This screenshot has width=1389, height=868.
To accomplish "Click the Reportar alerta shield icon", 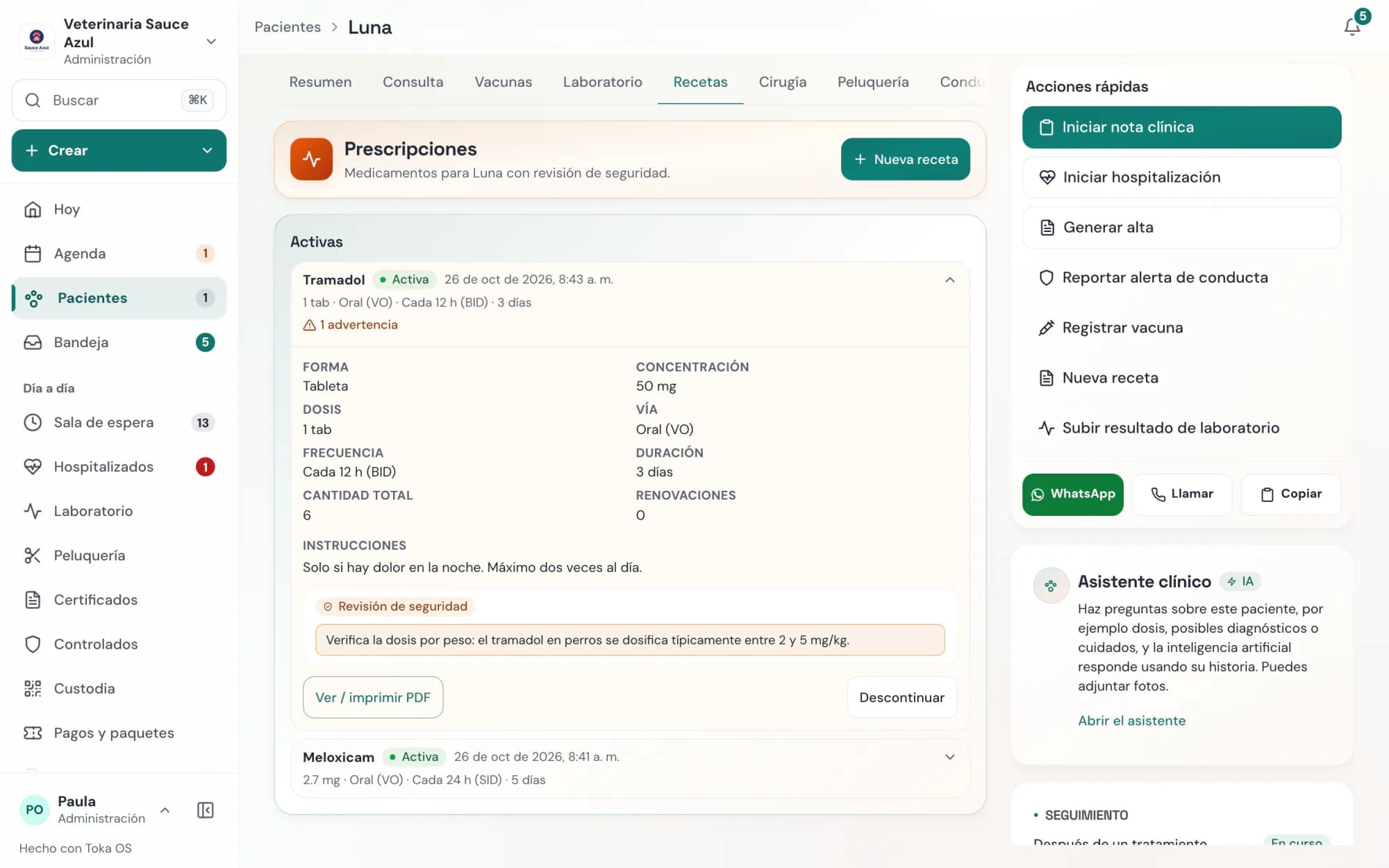I will [x=1046, y=278].
